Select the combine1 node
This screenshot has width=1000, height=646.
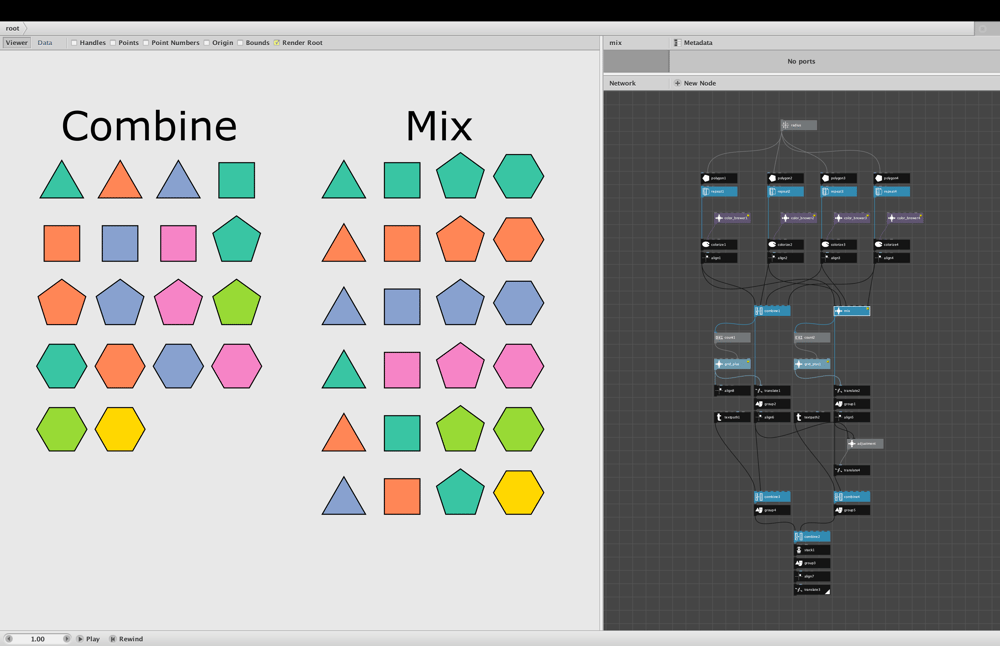[x=772, y=311]
